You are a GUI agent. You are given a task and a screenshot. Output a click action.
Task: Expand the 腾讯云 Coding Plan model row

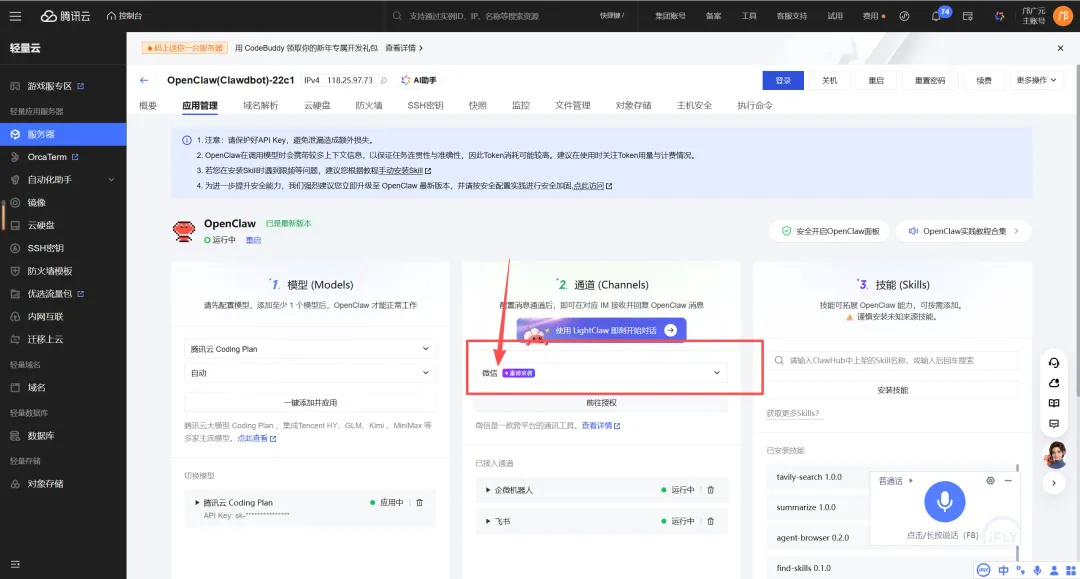pyautogui.click(x=197, y=503)
